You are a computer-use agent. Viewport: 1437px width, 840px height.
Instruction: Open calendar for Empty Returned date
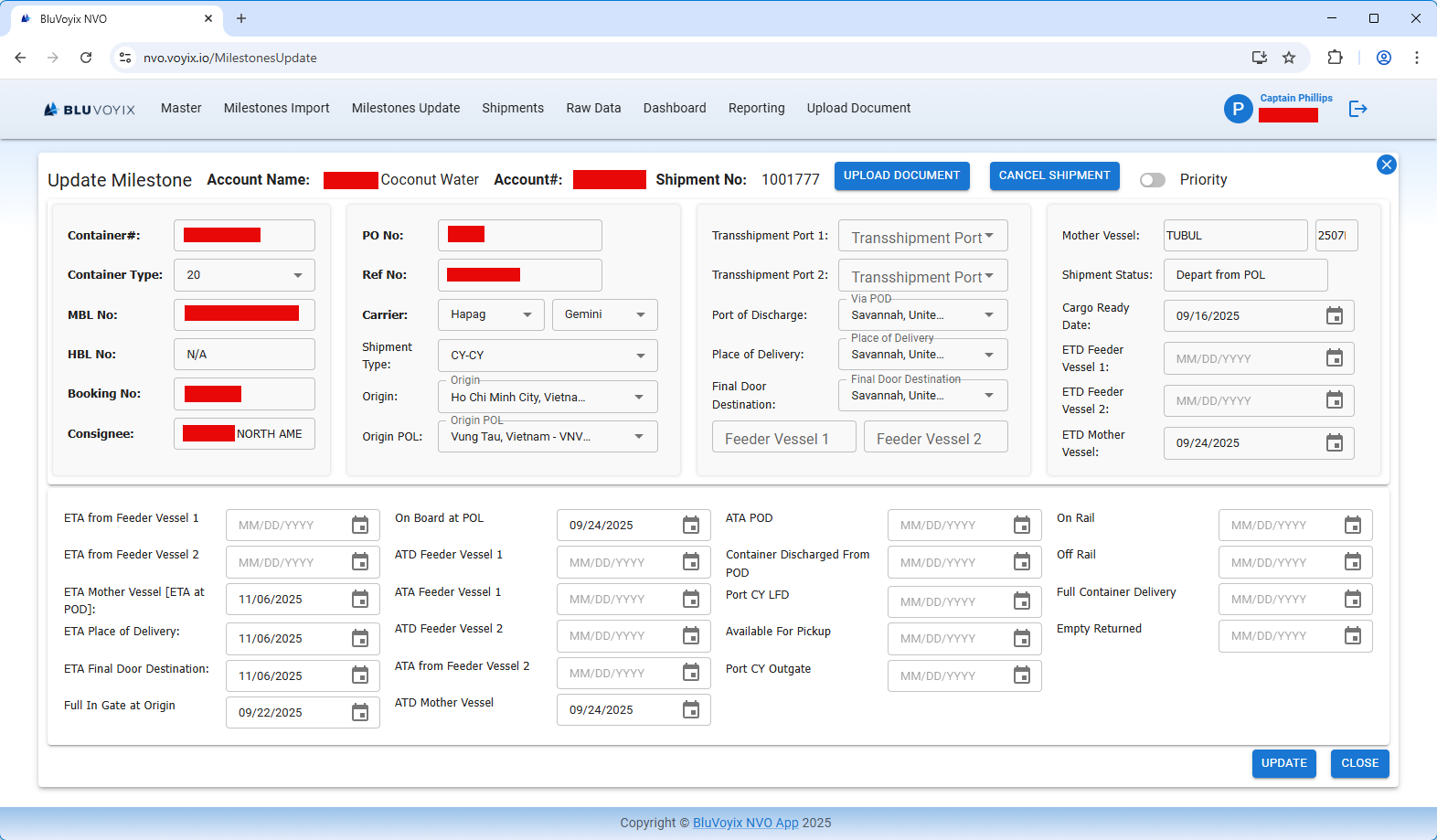(x=1352, y=636)
